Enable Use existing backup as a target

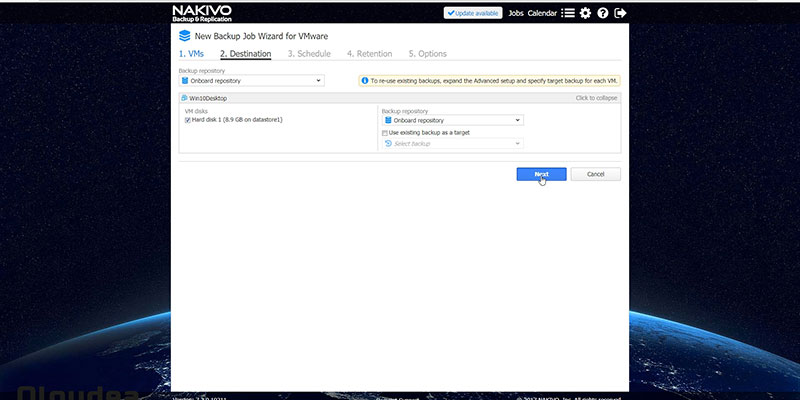tap(385, 133)
